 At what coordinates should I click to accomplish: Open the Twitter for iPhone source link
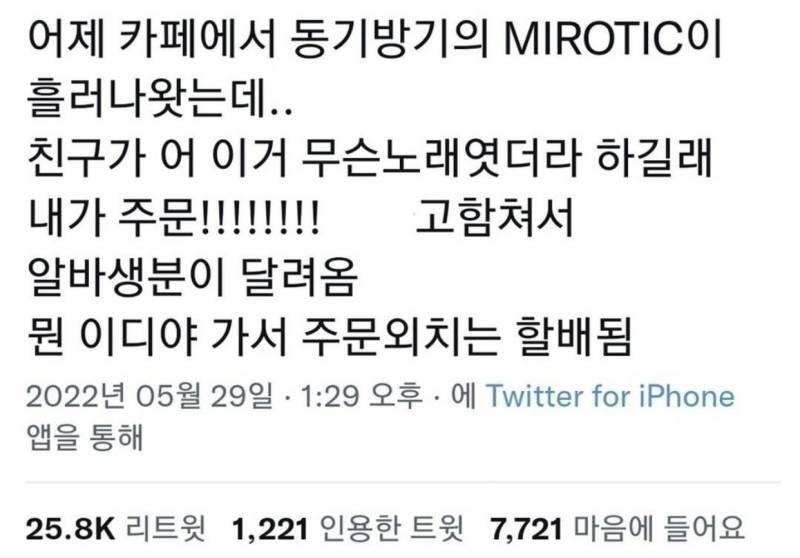coord(610,396)
